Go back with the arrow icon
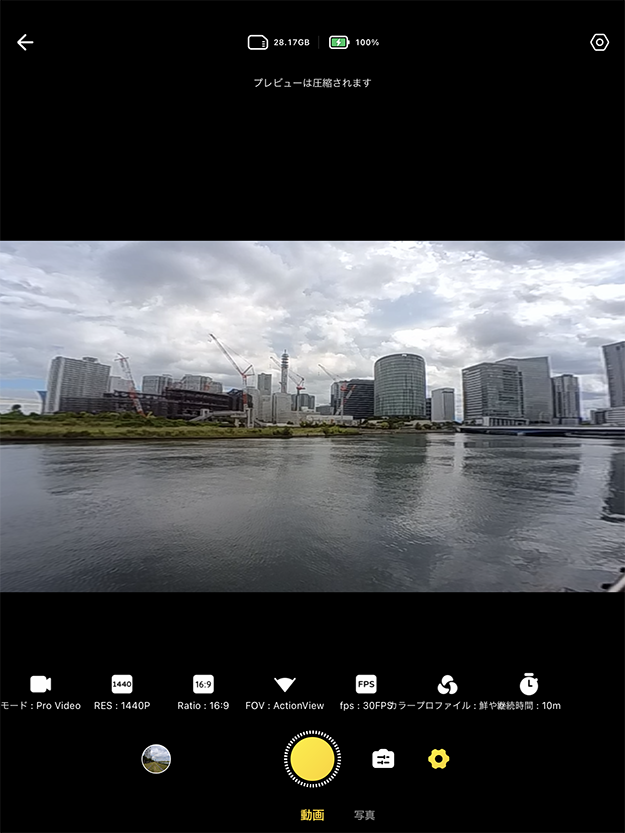Image resolution: width=625 pixels, height=833 pixels. 25,42
